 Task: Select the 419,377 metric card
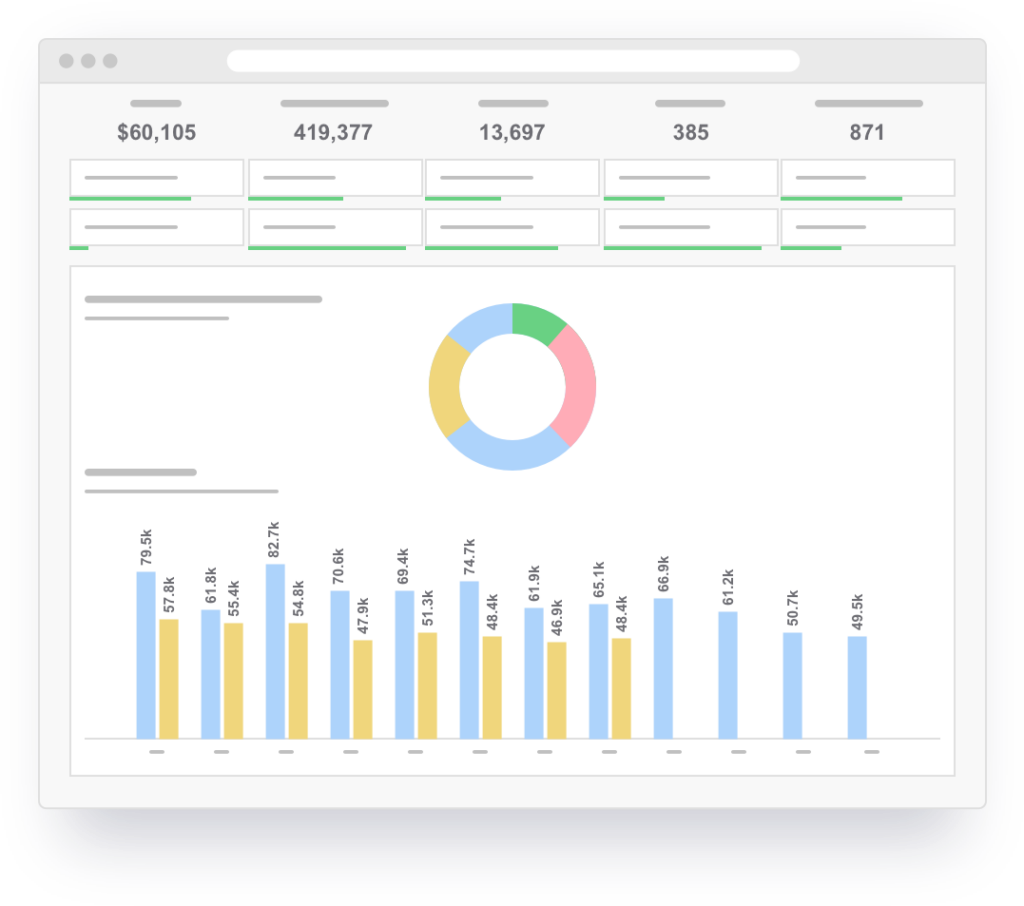pyautogui.click(x=334, y=131)
